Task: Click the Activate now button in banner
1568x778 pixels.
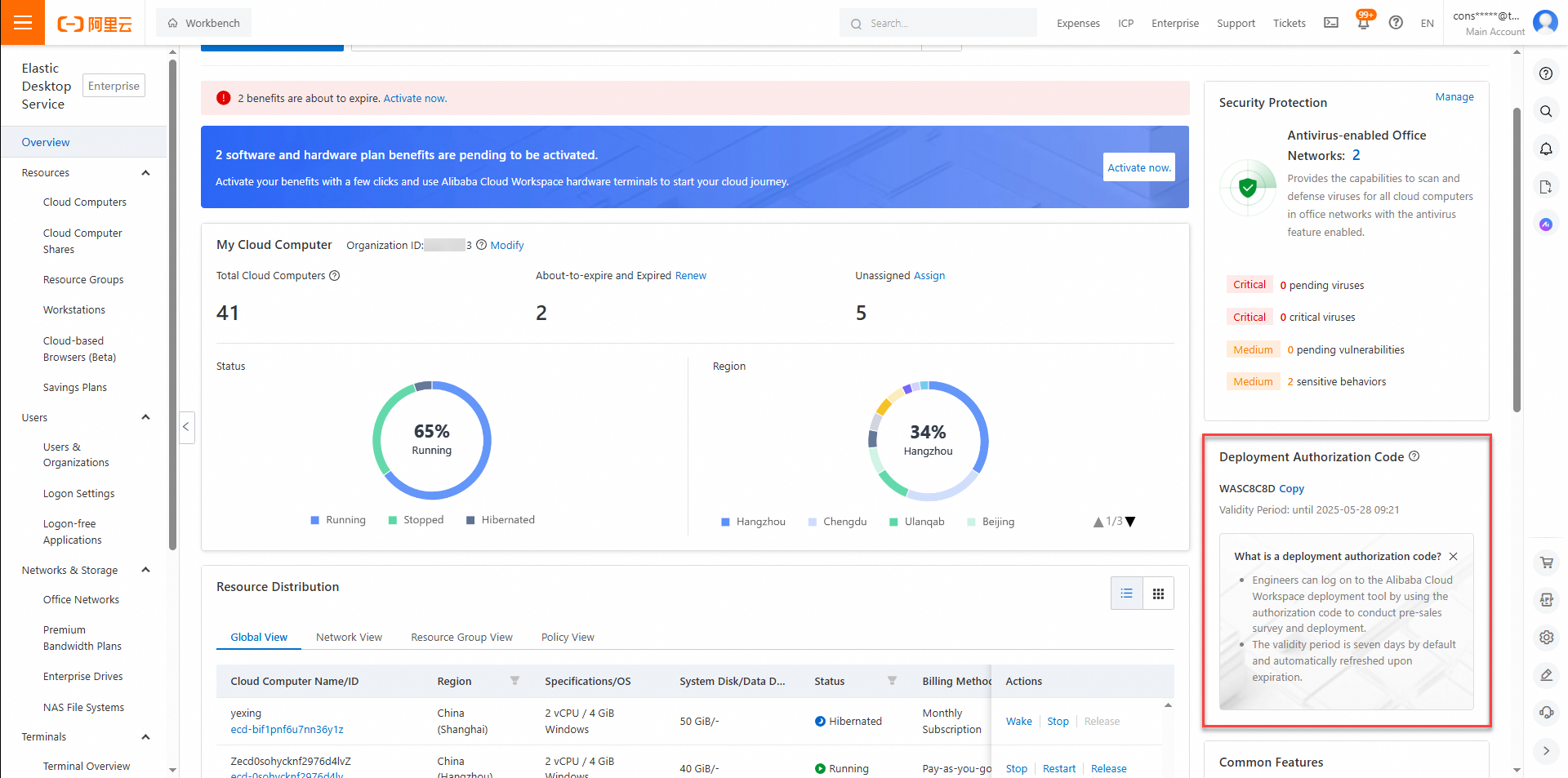Action: click(x=1138, y=167)
